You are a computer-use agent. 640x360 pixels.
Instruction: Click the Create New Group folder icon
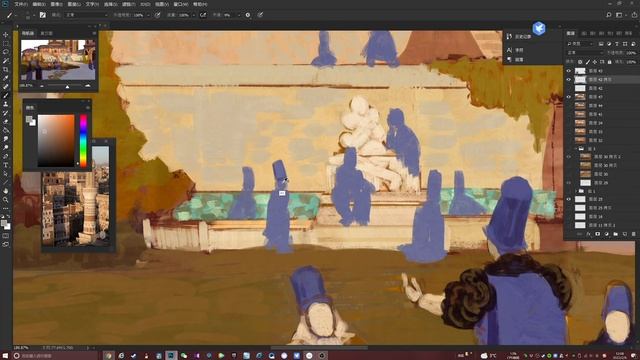click(616, 234)
